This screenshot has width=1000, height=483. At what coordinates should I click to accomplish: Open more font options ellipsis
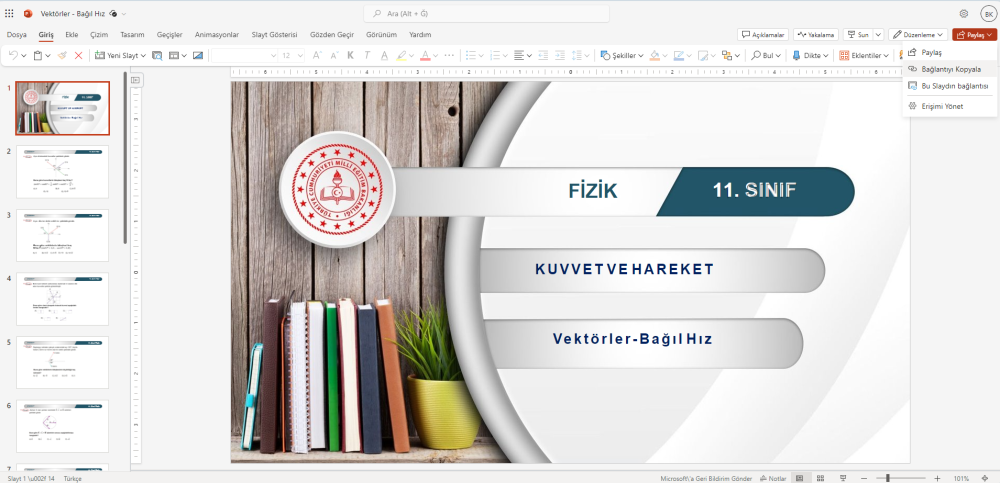(449, 56)
